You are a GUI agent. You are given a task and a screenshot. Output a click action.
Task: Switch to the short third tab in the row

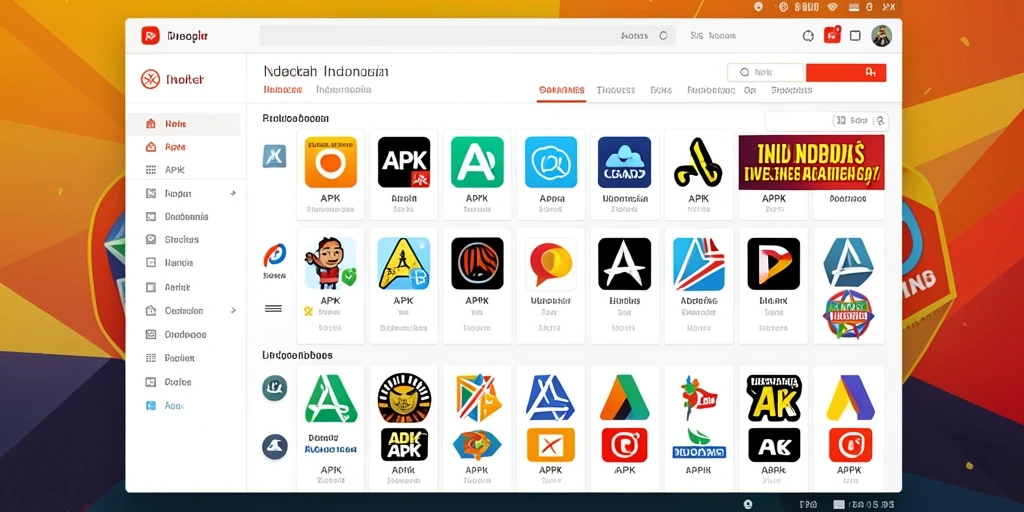tap(661, 90)
